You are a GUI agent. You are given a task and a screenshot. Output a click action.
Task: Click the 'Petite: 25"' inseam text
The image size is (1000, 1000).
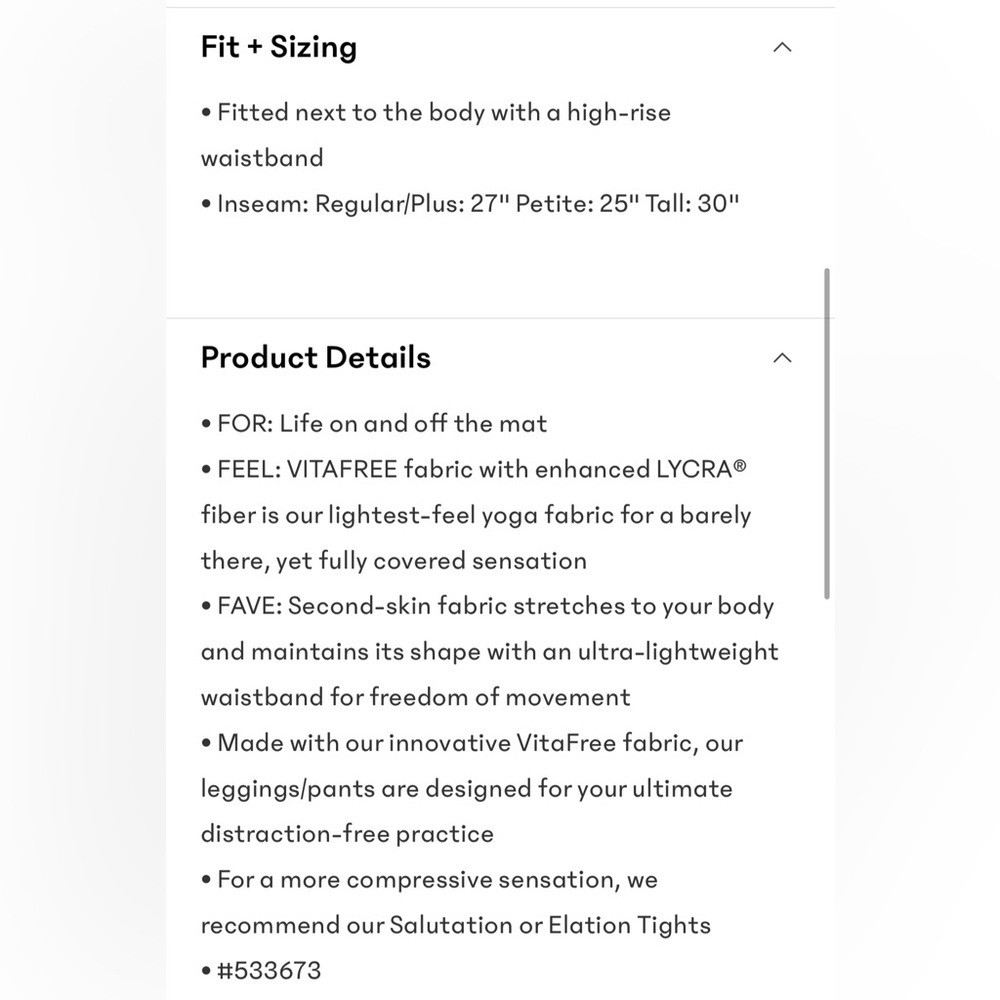click(577, 204)
